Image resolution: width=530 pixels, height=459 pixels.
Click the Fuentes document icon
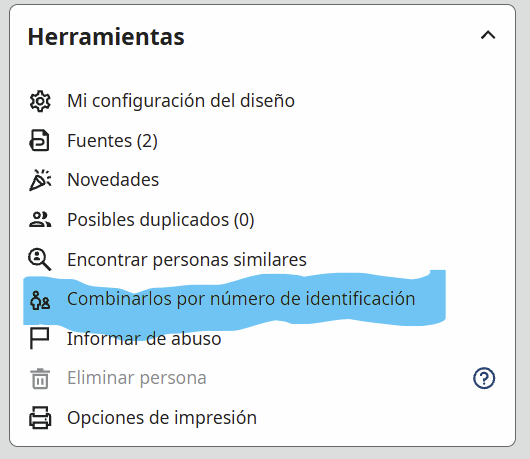pyautogui.click(x=40, y=140)
